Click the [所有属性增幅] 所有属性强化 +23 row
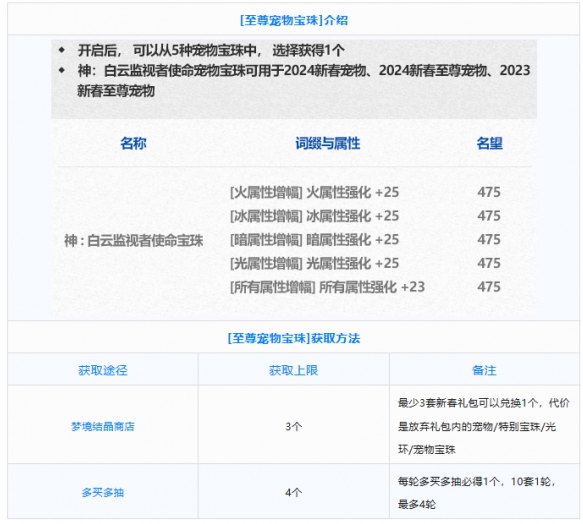This screenshot has width=583, height=524. point(327,287)
